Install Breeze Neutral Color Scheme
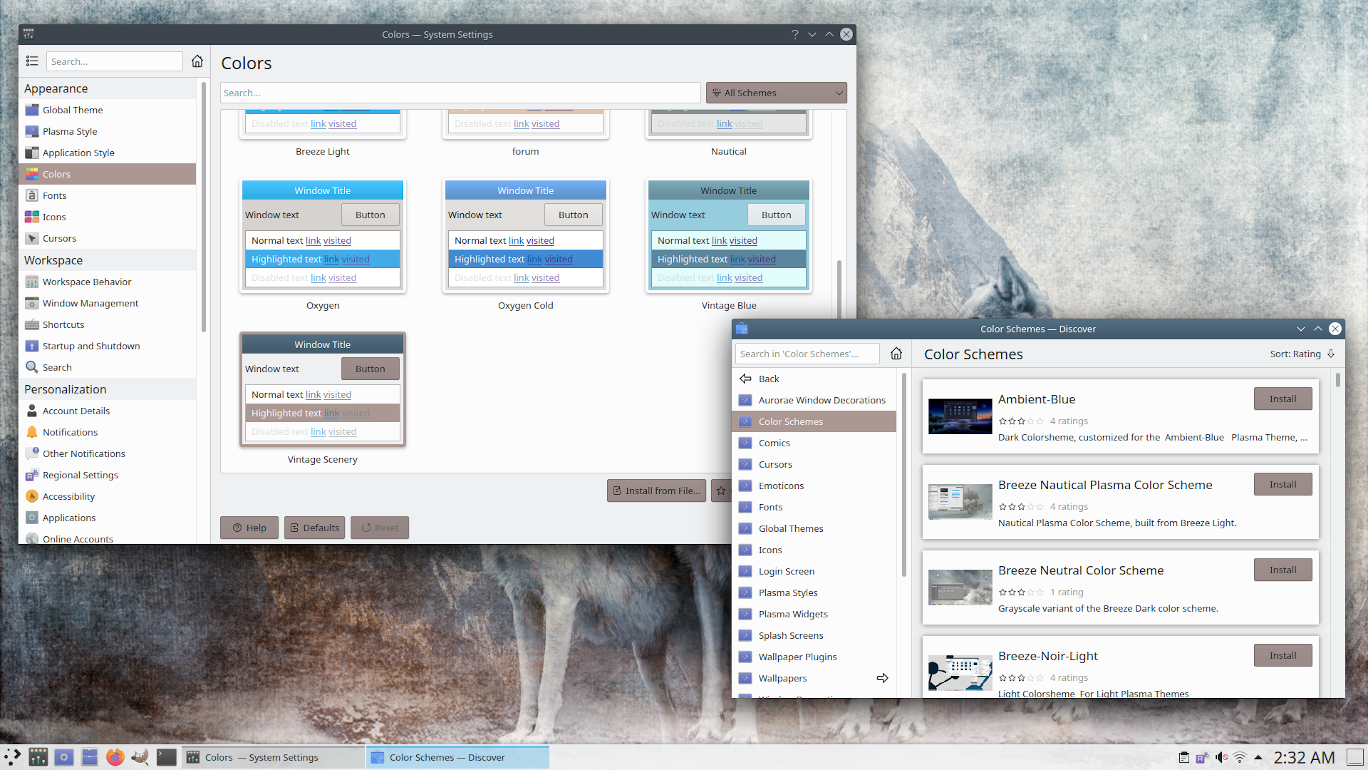1368x770 pixels. pyautogui.click(x=1283, y=570)
